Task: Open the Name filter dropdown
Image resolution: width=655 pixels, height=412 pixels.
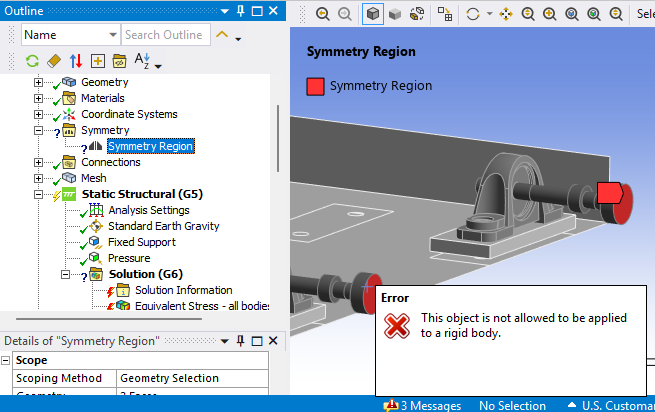Action: (x=112, y=35)
